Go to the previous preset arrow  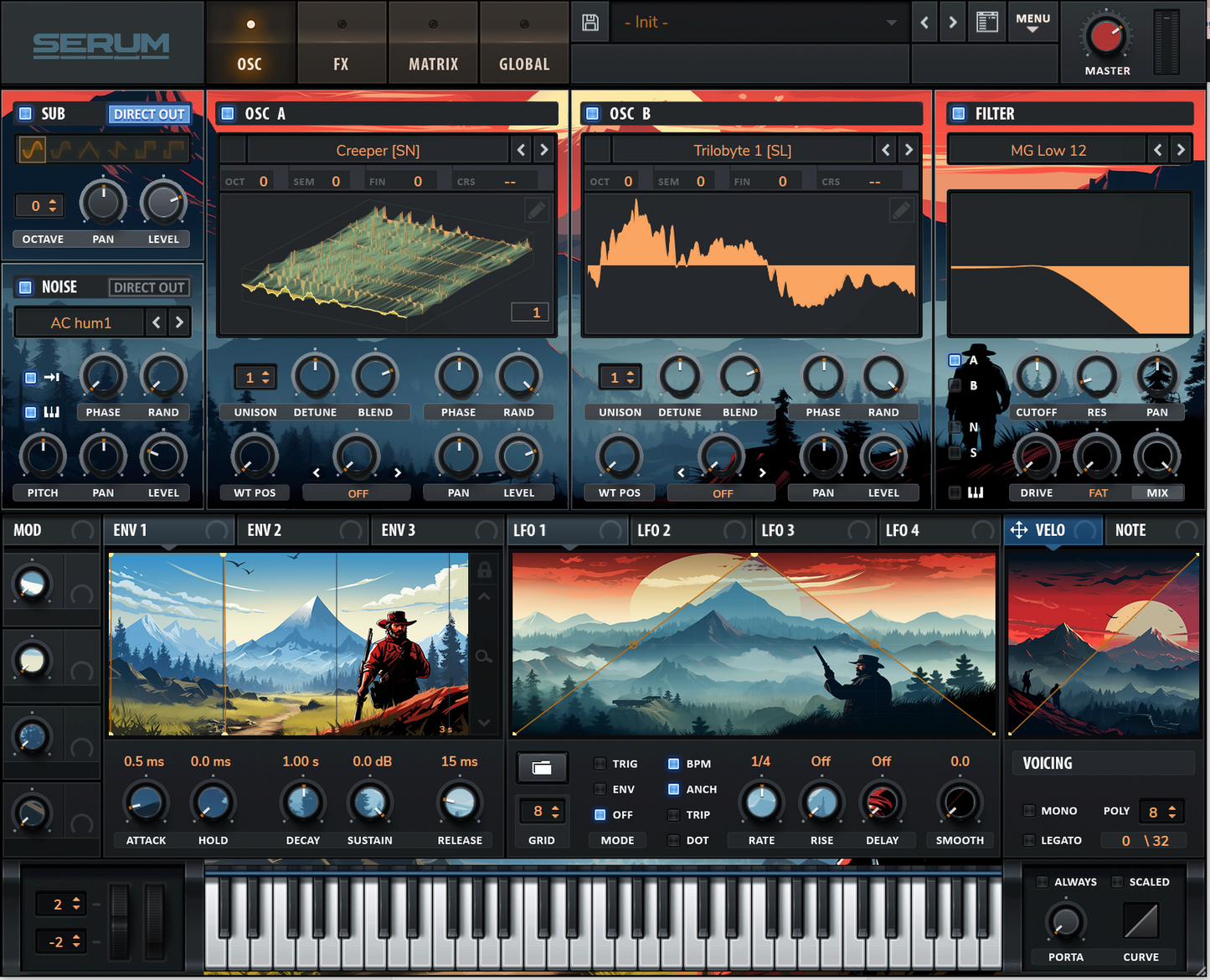[924, 23]
